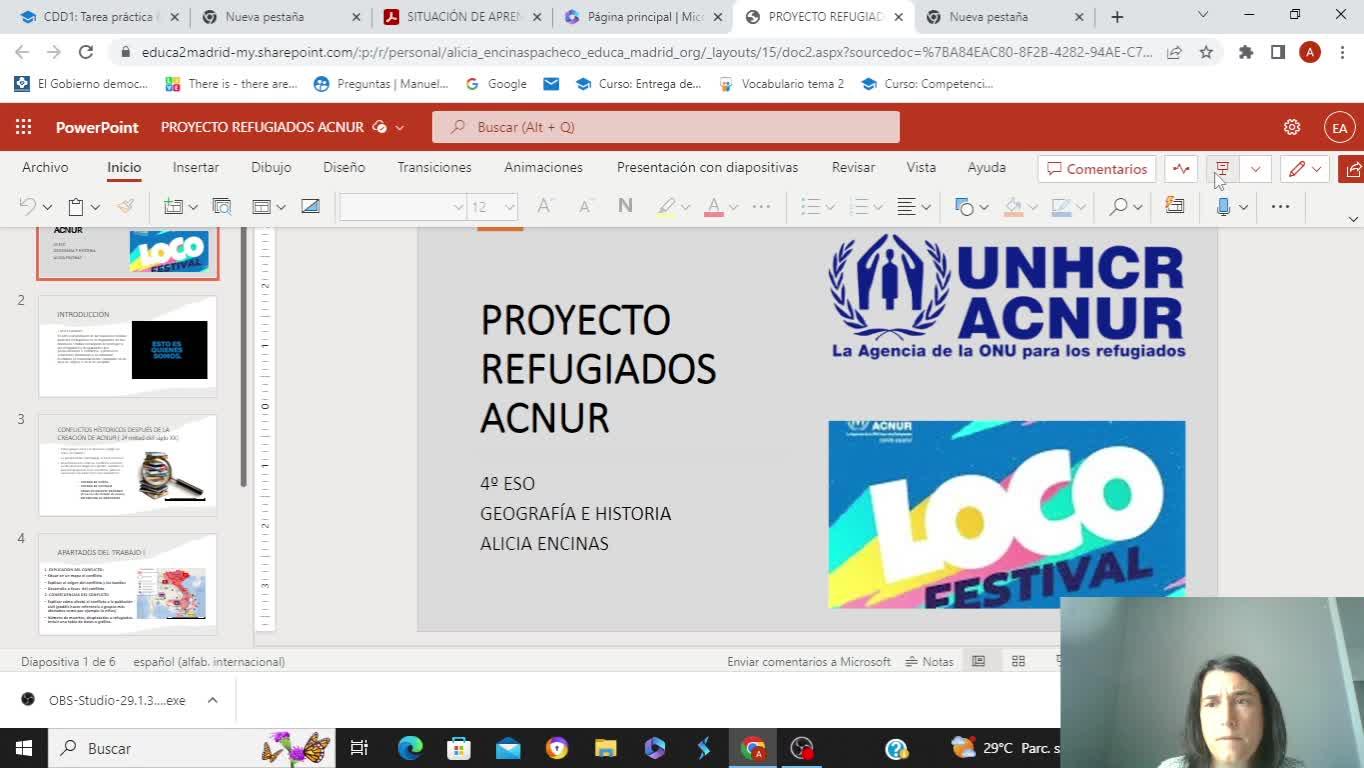
Task: Open the editing mode pencil dropdown
Action: coord(1306,169)
